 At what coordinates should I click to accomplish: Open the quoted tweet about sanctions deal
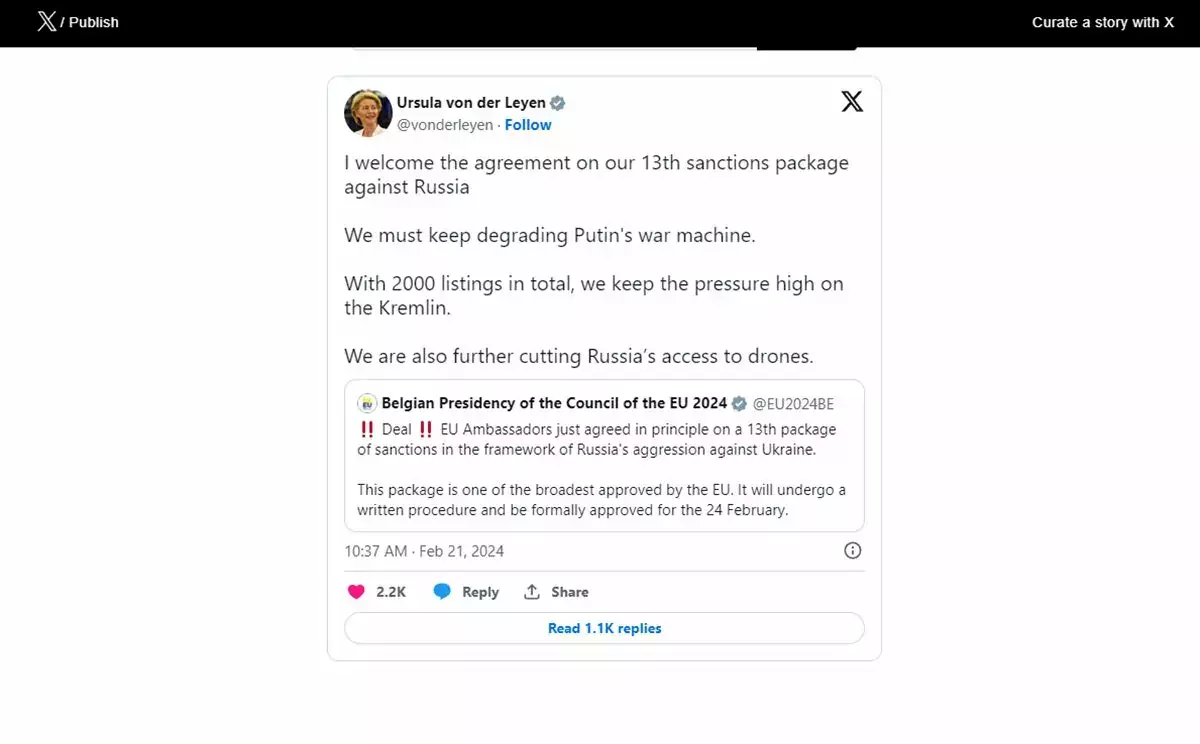[604, 470]
